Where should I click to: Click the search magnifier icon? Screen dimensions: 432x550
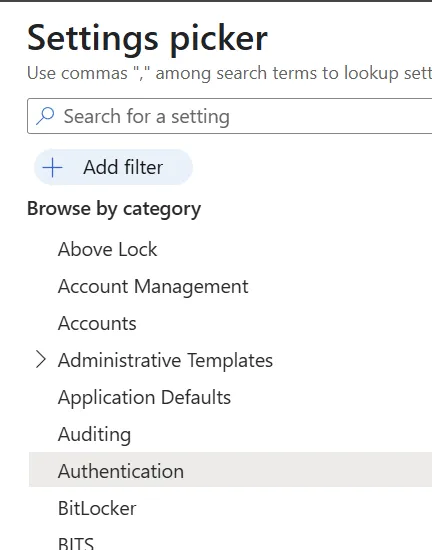pos(45,116)
